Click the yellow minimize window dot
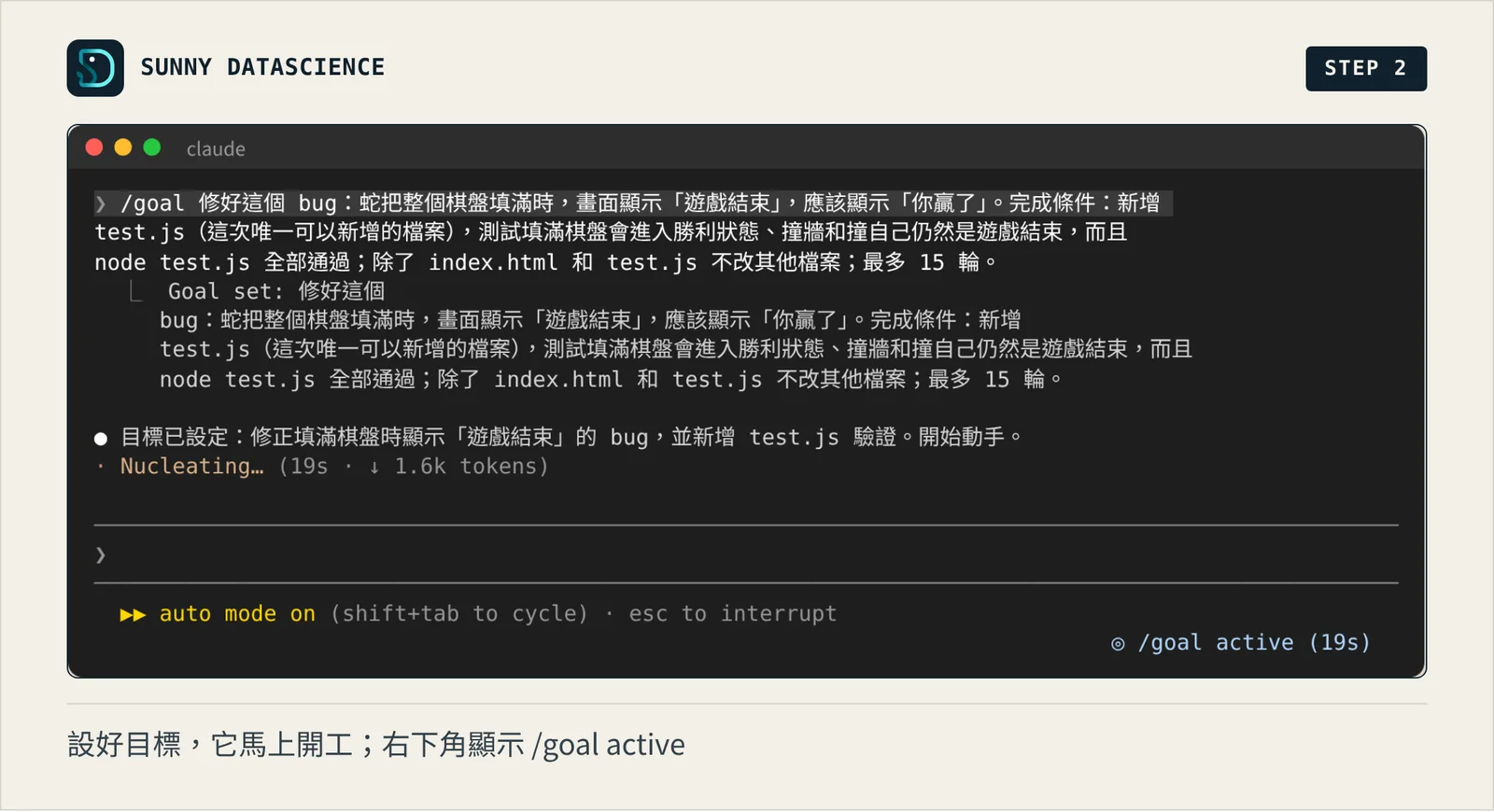 [123, 147]
